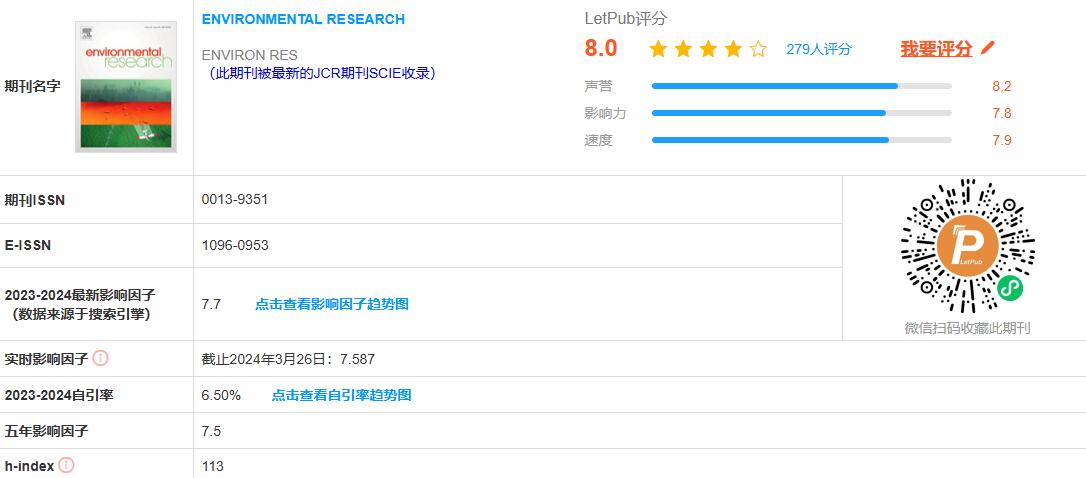Click the 期刊ISSN row label
The height and width of the screenshot is (478, 1086).
tap(35, 200)
